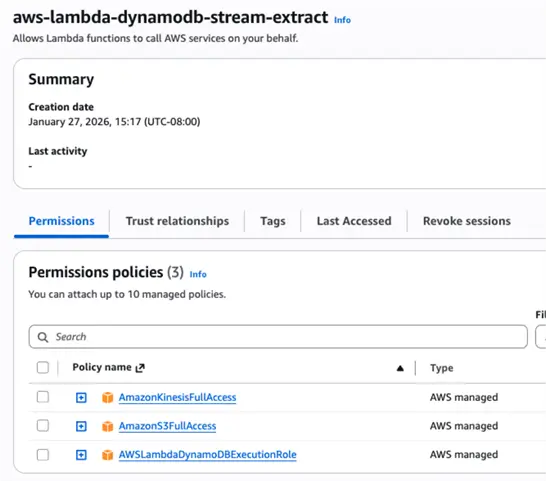Click the Info link beside the role name
This screenshot has width=546, height=481.
pyautogui.click(x=342, y=20)
